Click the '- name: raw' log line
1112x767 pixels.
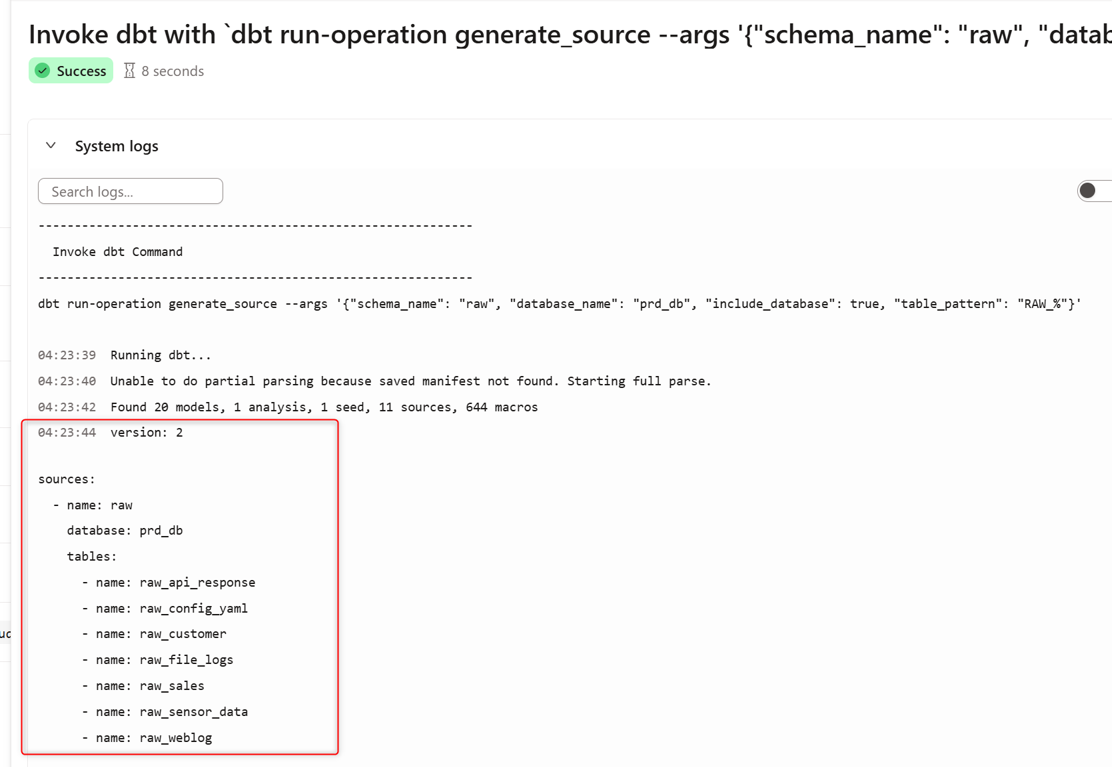pyautogui.click(x=93, y=505)
